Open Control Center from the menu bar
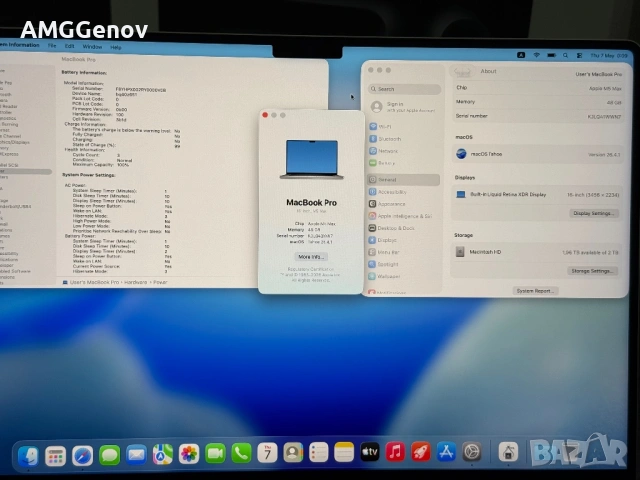This screenshot has height=480, width=640. [x=579, y=55]
